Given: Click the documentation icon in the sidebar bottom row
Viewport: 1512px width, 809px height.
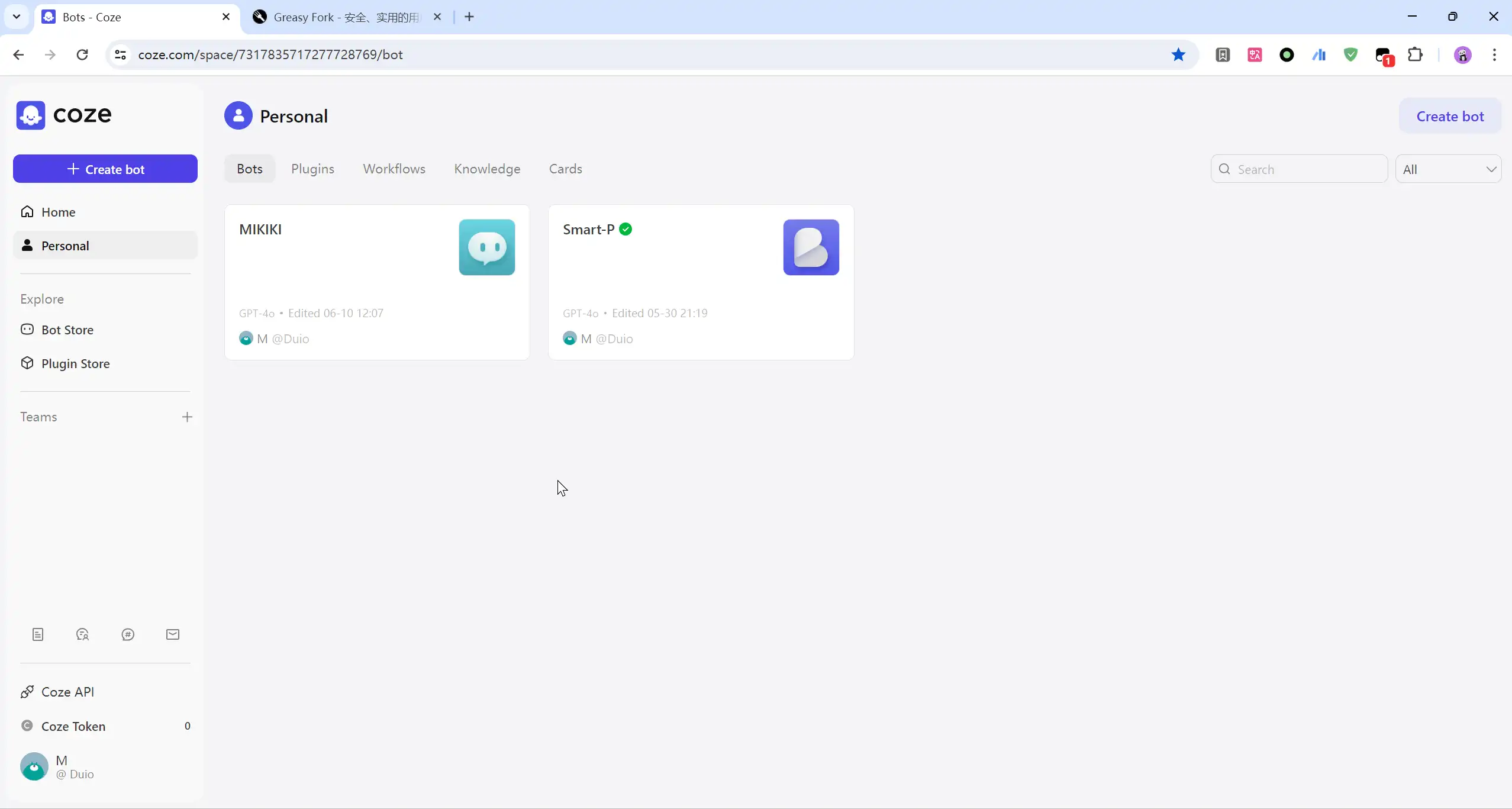Looking at the screenshot, I should point(38,634).
